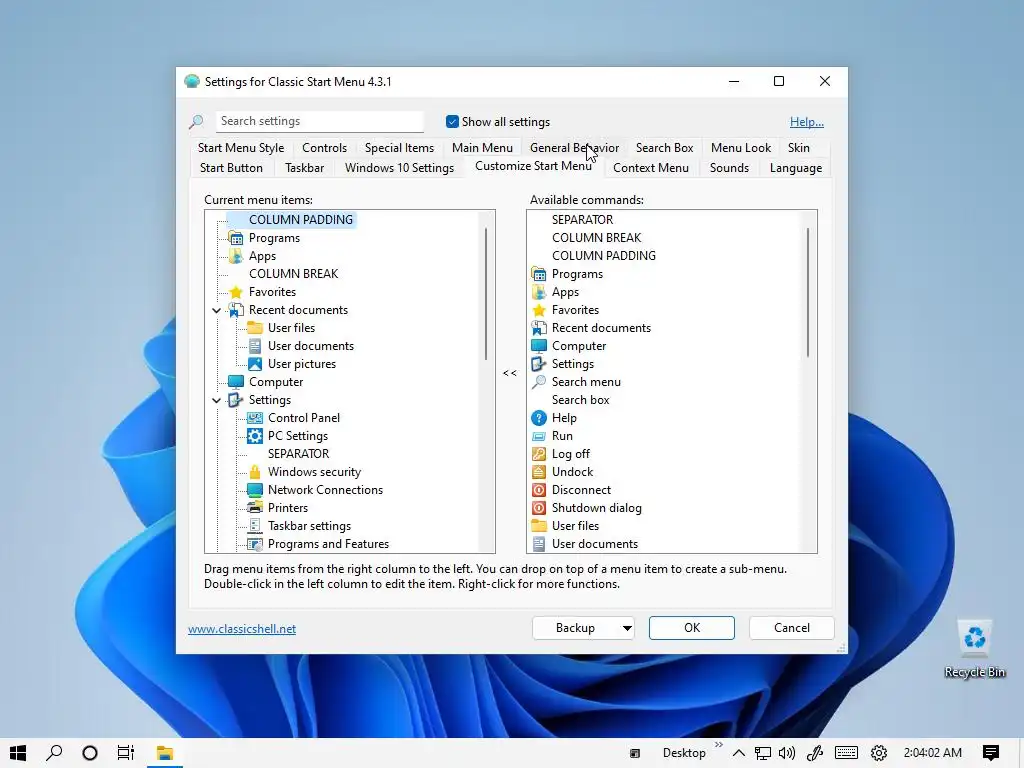Screen dimensions: 1024x768
Task: Select User files in Available commands
Action: [575, 526]
